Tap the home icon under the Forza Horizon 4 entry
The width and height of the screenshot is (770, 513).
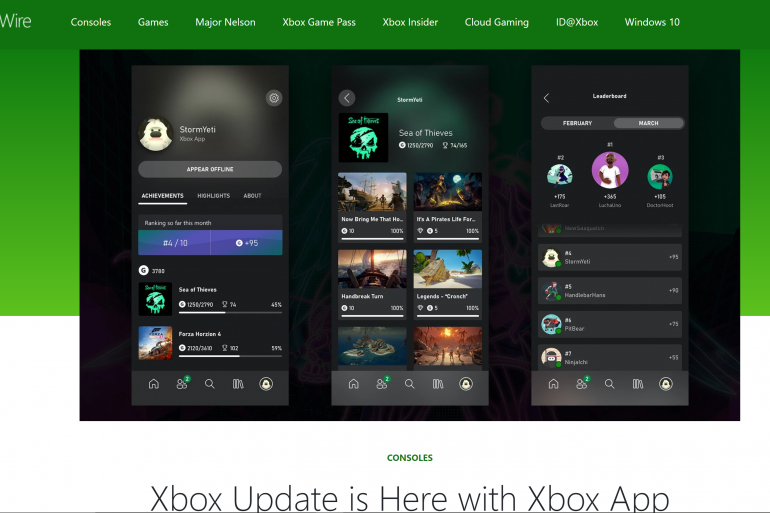(x=153, y=384)
